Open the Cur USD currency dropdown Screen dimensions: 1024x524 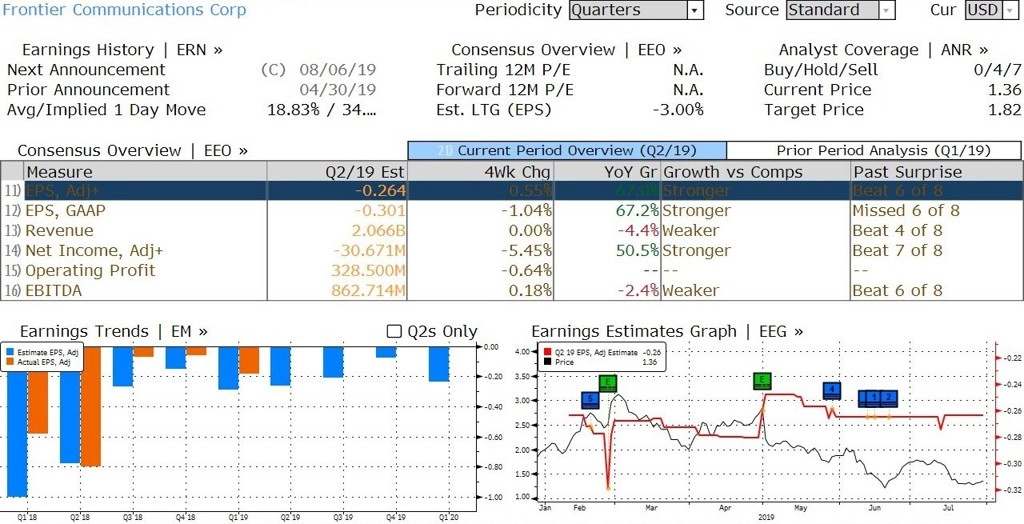tap(991, 10)
